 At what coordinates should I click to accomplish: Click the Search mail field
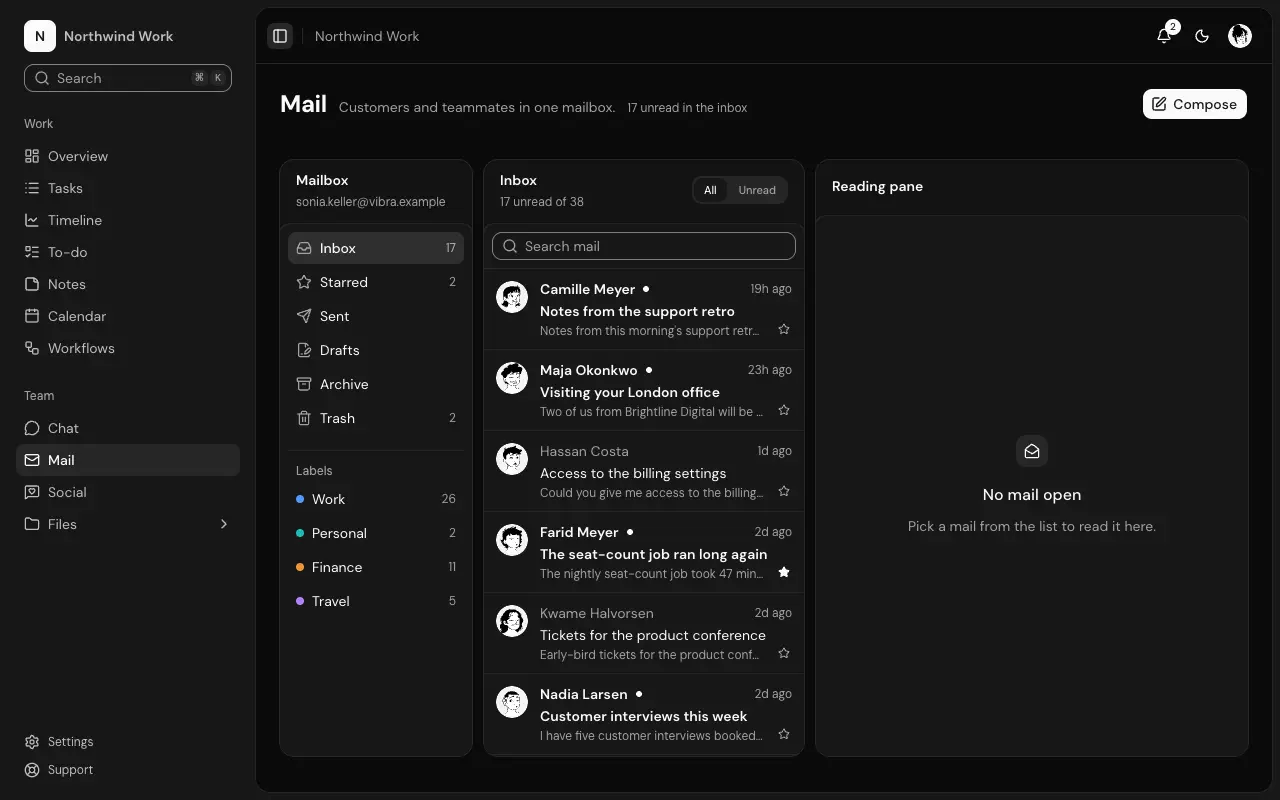644,246
